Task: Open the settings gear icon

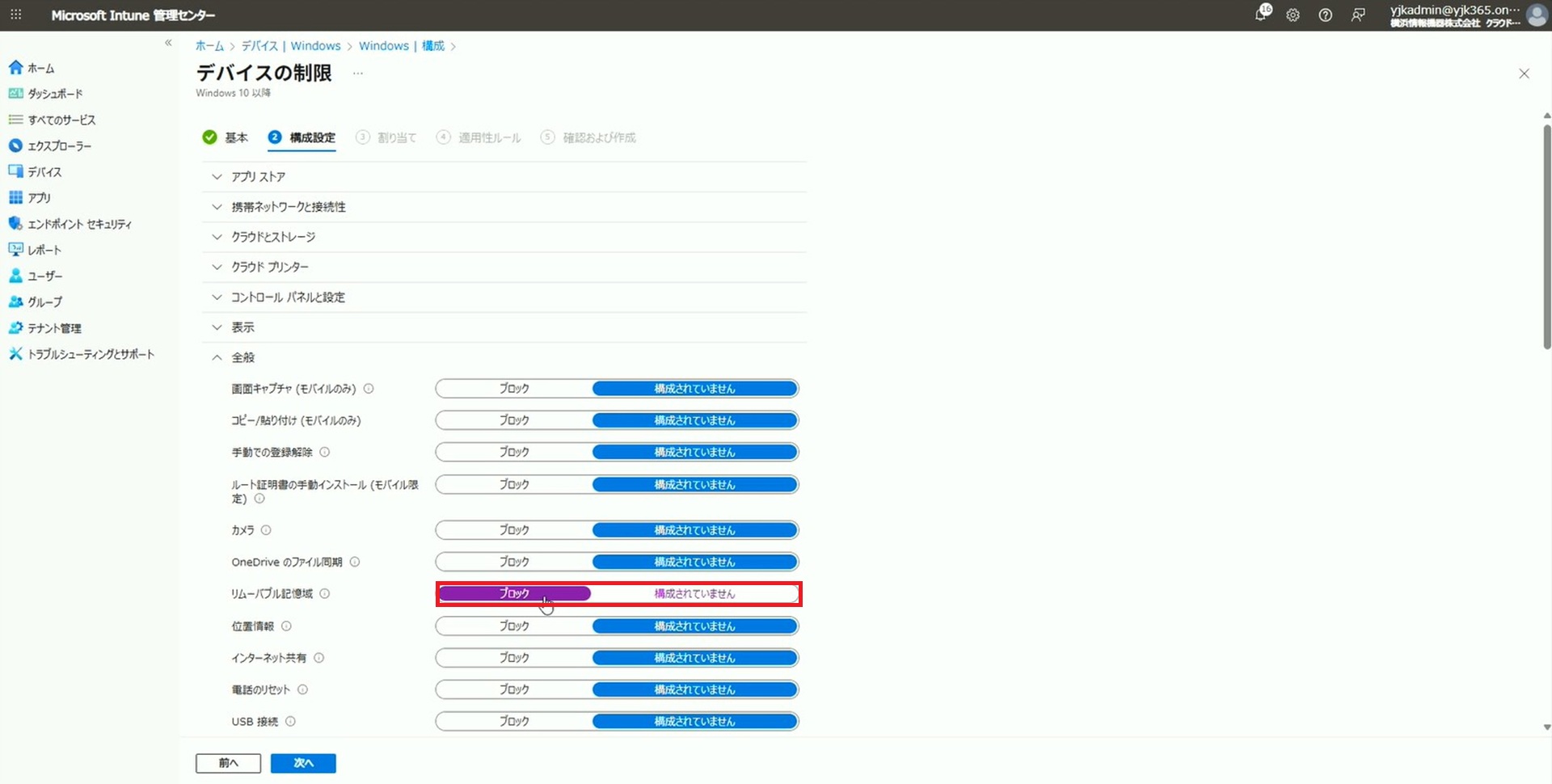Action: (x=1293, y=15)
